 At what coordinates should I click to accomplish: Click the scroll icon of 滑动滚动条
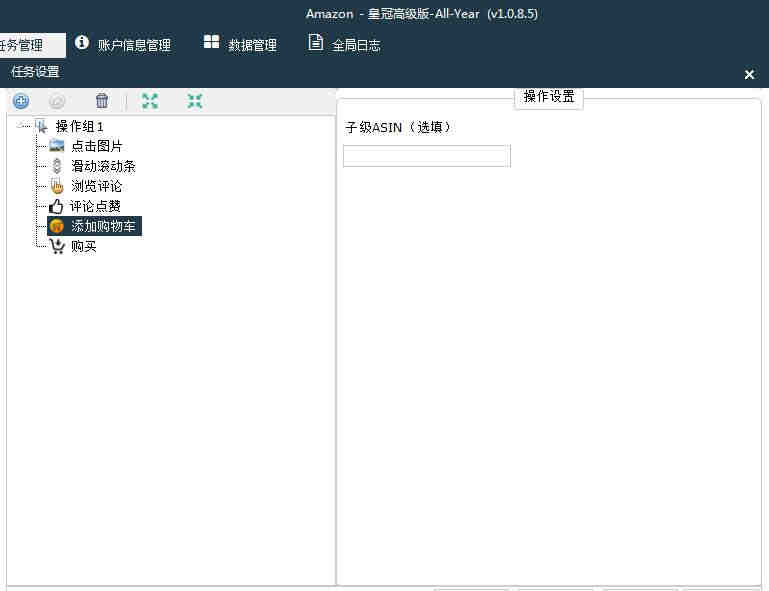point(57,166)
